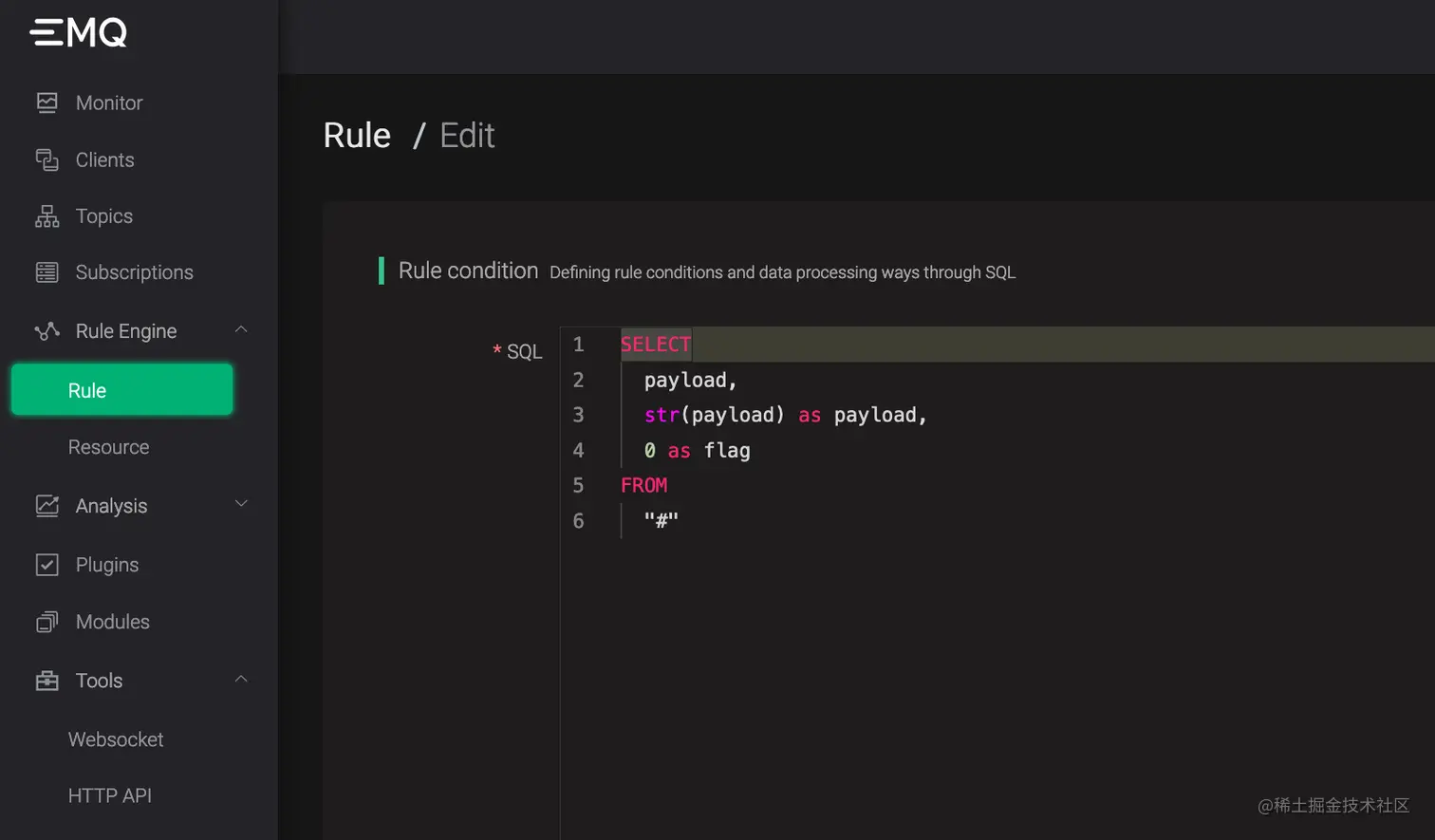Screen dimensions: 1435x840
Task: Click the Tools menu label
Action: click(99, 681)
